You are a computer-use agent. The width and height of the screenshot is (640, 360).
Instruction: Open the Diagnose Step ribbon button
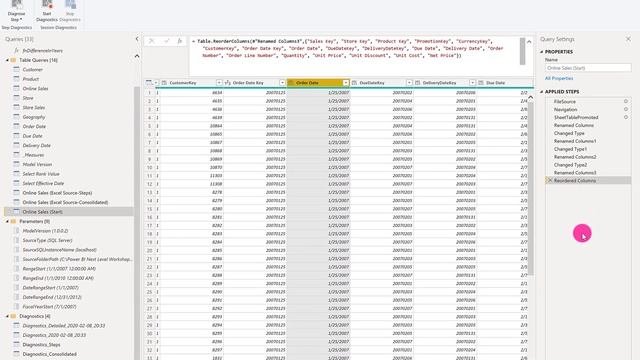tap(16, 11)
